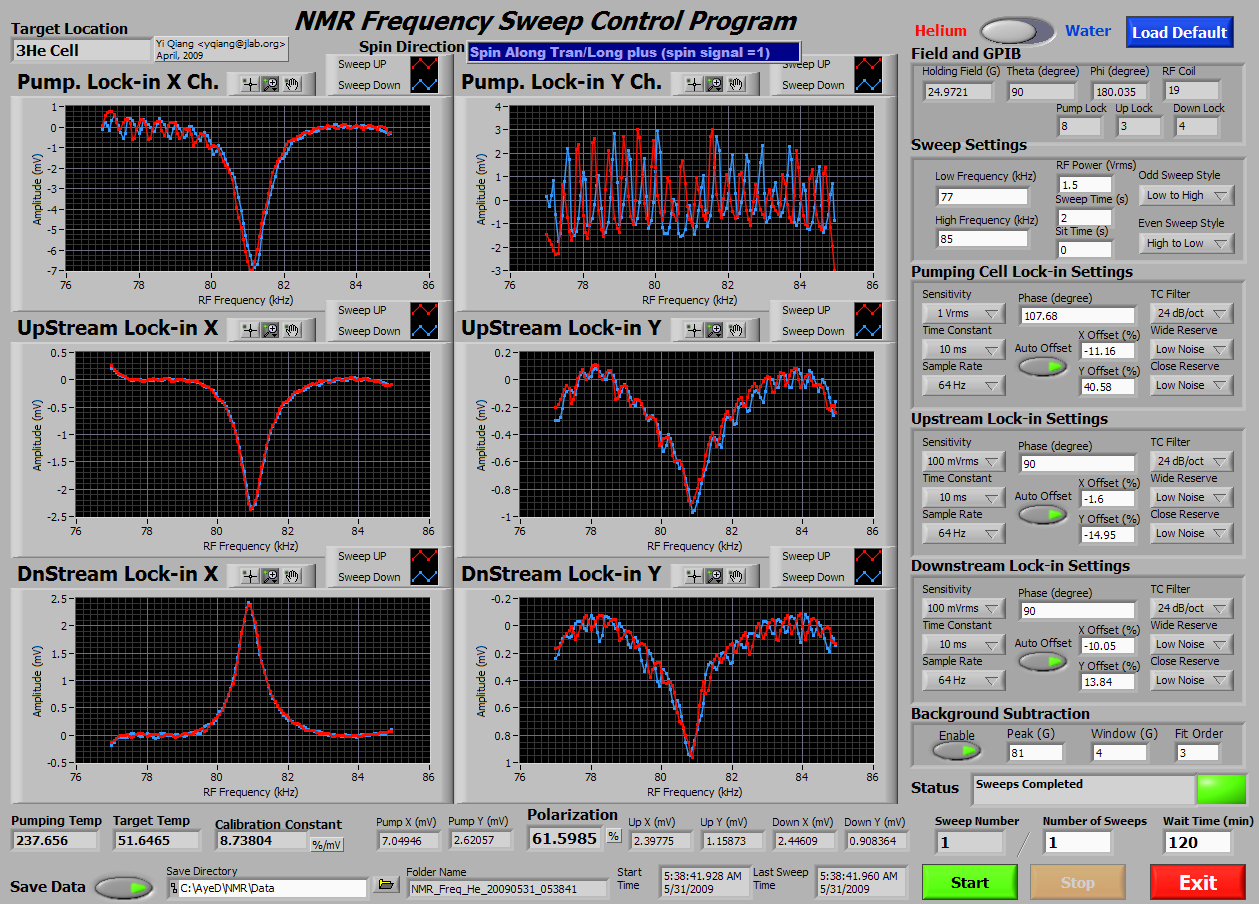Click the Load Default button
Screen dimensions: 1259x904
[1180, 32]
